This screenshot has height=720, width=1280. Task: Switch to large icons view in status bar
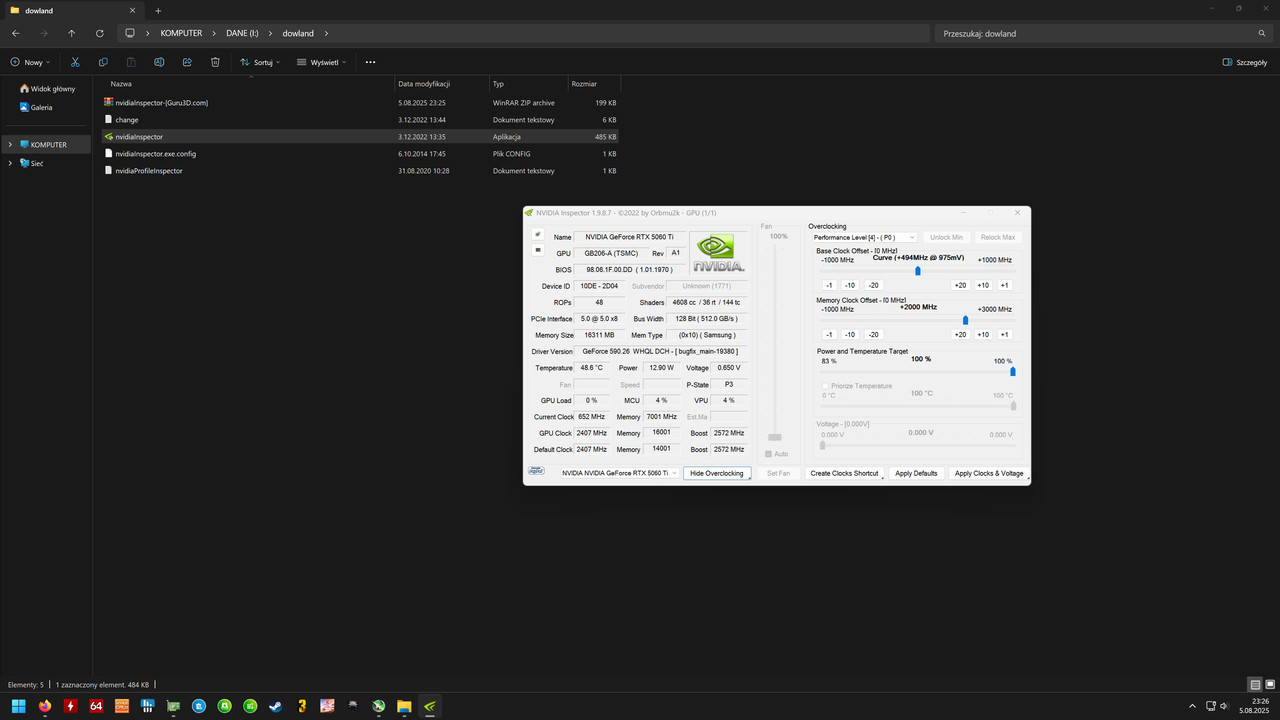point(1270,685)
